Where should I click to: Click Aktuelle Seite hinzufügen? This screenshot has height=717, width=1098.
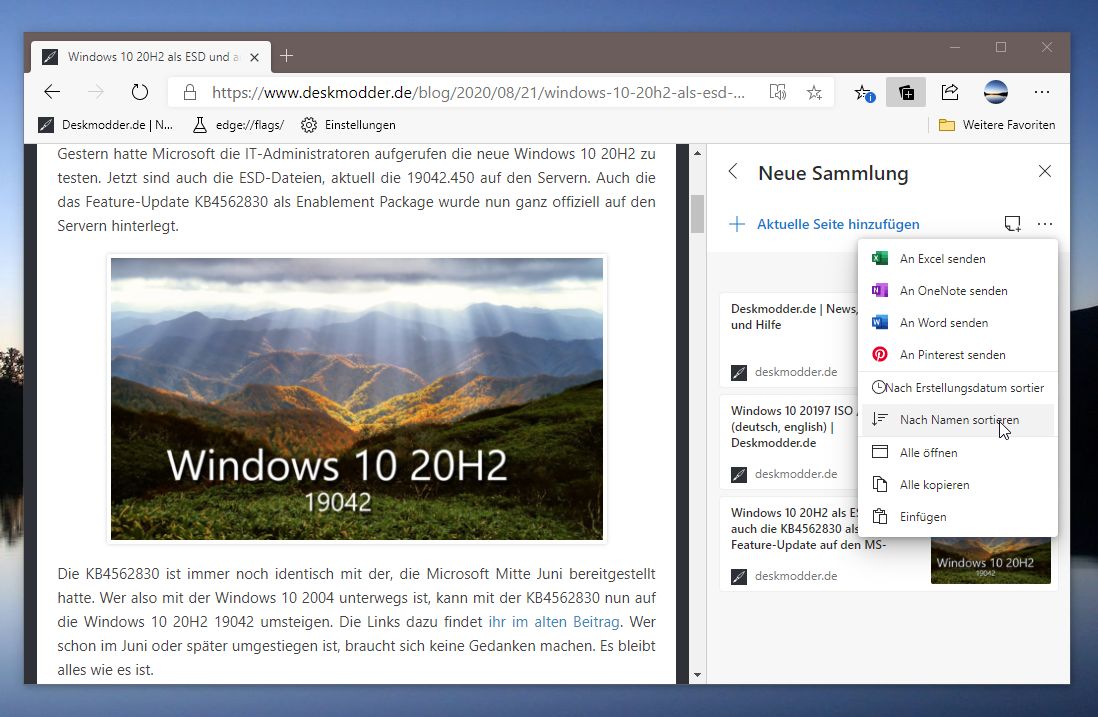tap(825, 224)
